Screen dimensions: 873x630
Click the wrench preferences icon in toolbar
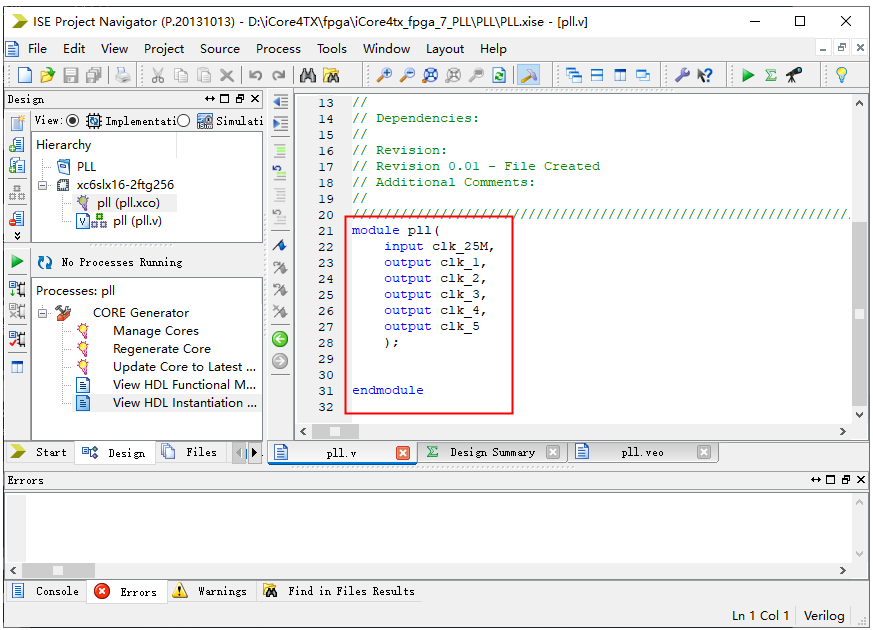683,75
